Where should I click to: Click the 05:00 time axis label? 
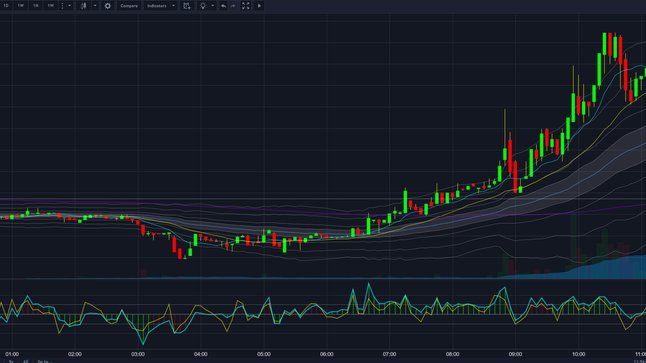point(264,354)
